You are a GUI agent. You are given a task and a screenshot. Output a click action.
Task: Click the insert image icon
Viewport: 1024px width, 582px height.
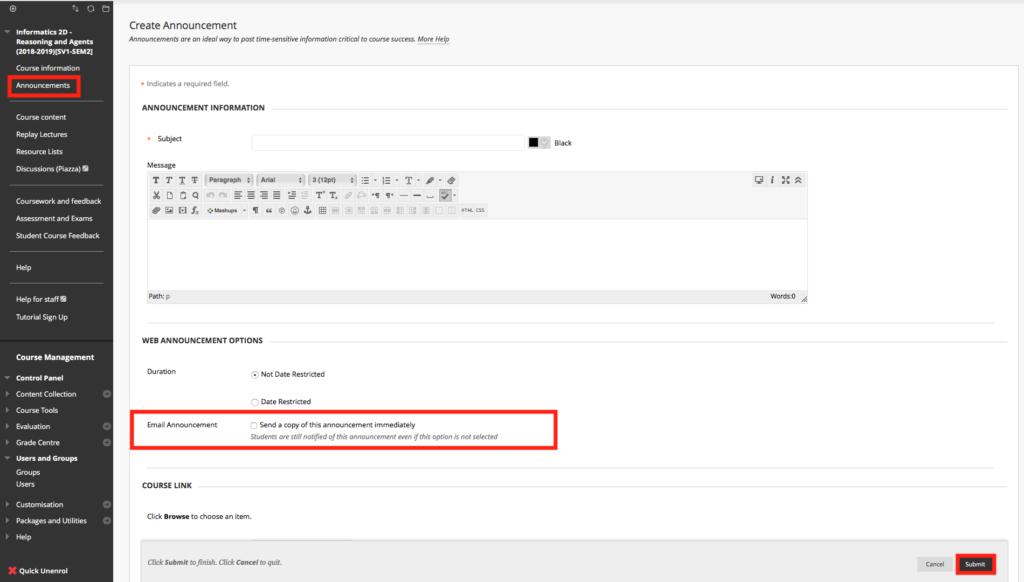pyautogui.click(x=169, y=210)
